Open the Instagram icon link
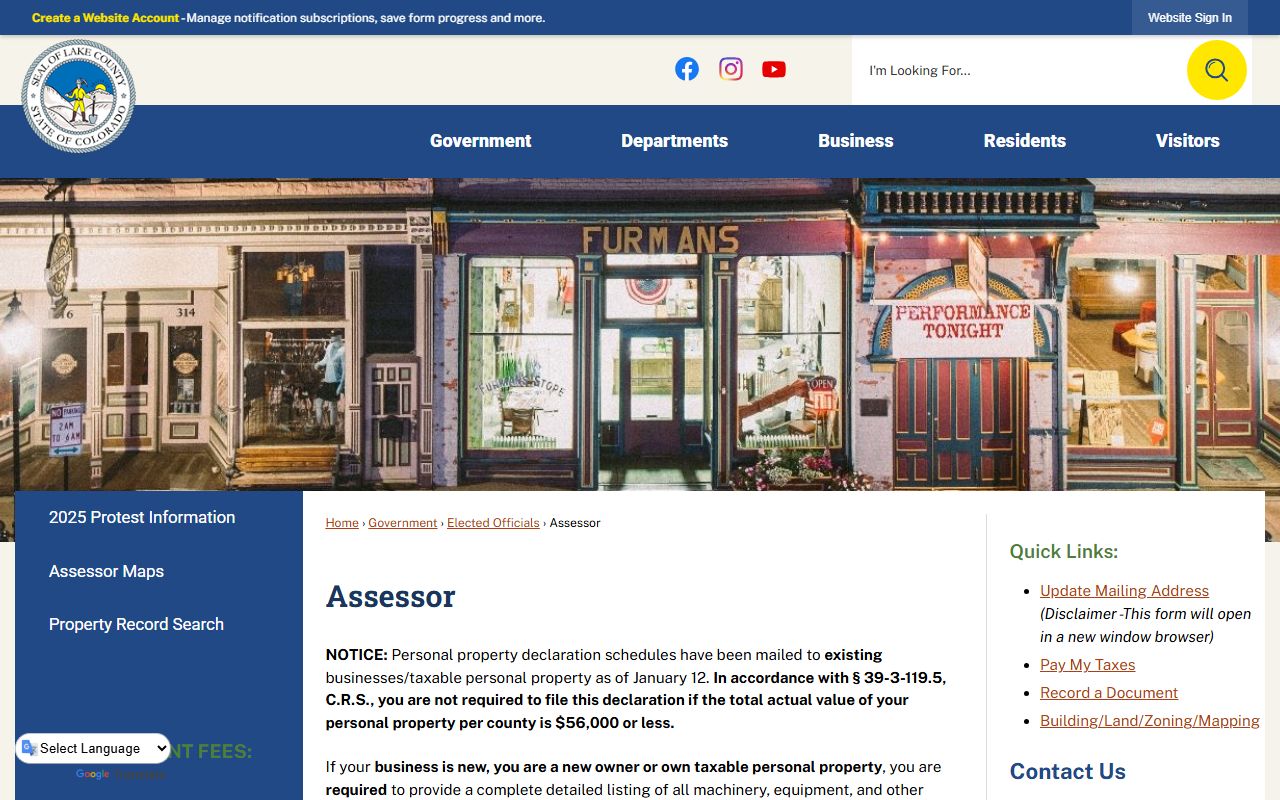This screenshot has height=800, width=1280. (x=731, y=69)
